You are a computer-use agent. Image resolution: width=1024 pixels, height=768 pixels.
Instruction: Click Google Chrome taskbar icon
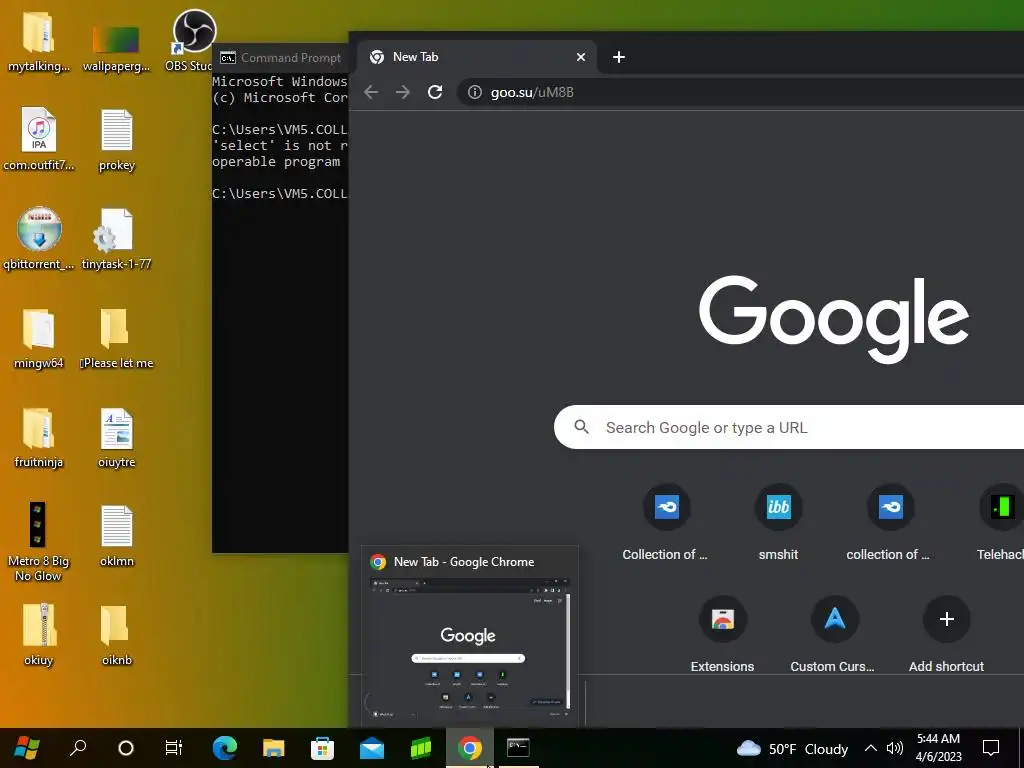470,748
